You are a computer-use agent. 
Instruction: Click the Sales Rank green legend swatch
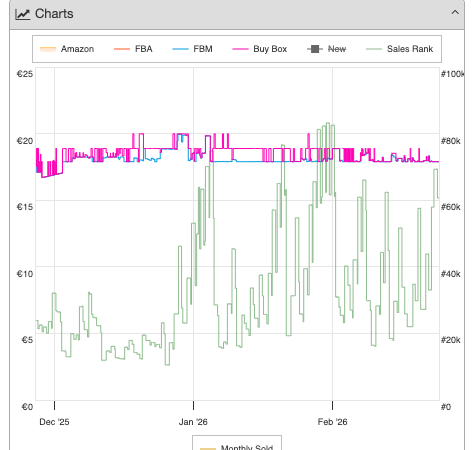[x=374, y=49]
